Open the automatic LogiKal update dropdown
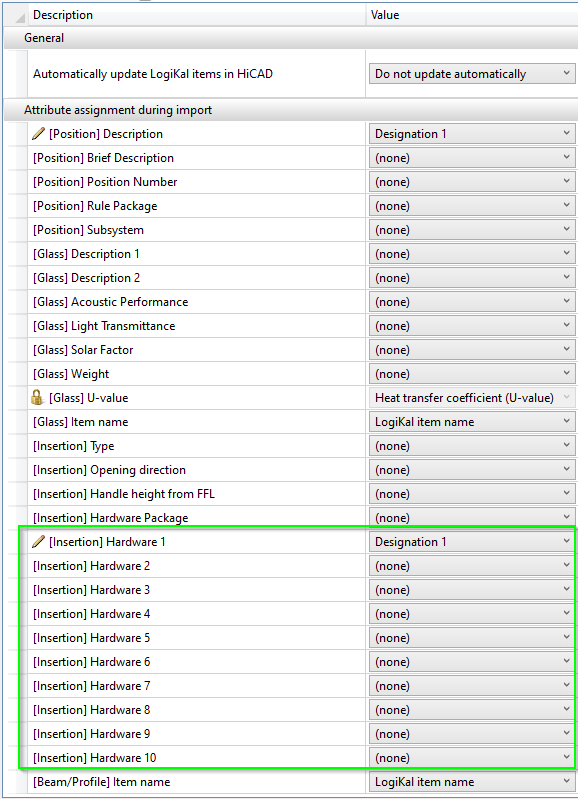 click(x=472, y=74)
